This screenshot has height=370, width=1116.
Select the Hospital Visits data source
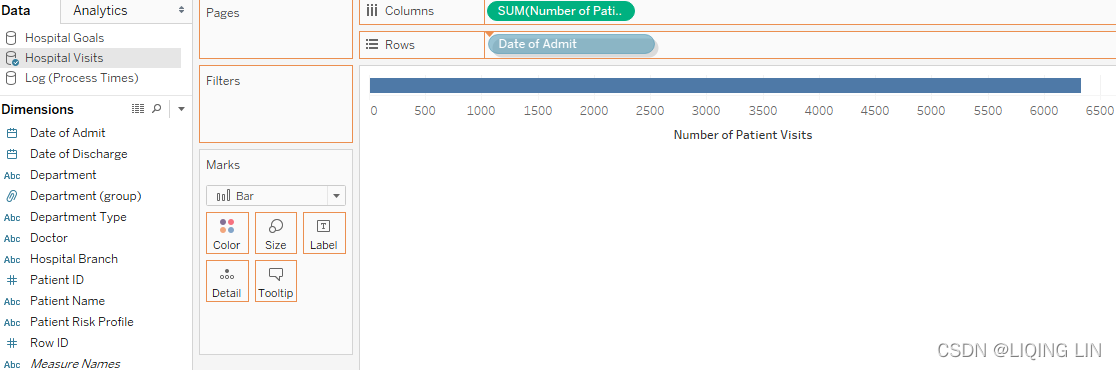coord(64,58)
